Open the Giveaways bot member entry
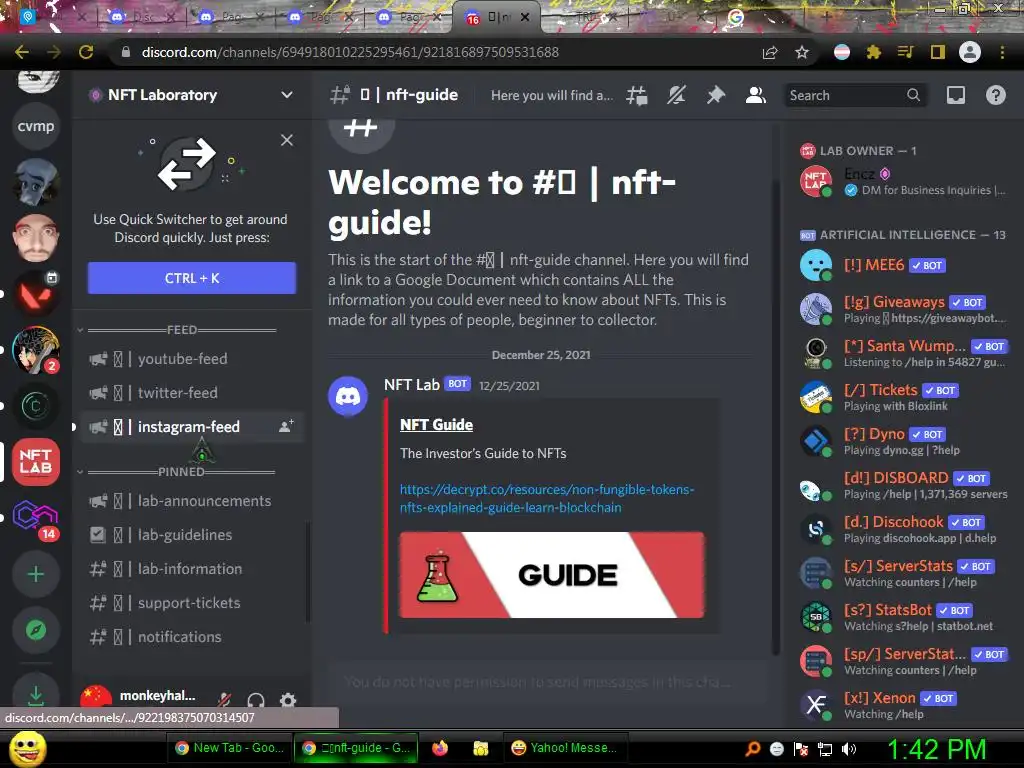1024x768 pixels. tap(903, 309)
